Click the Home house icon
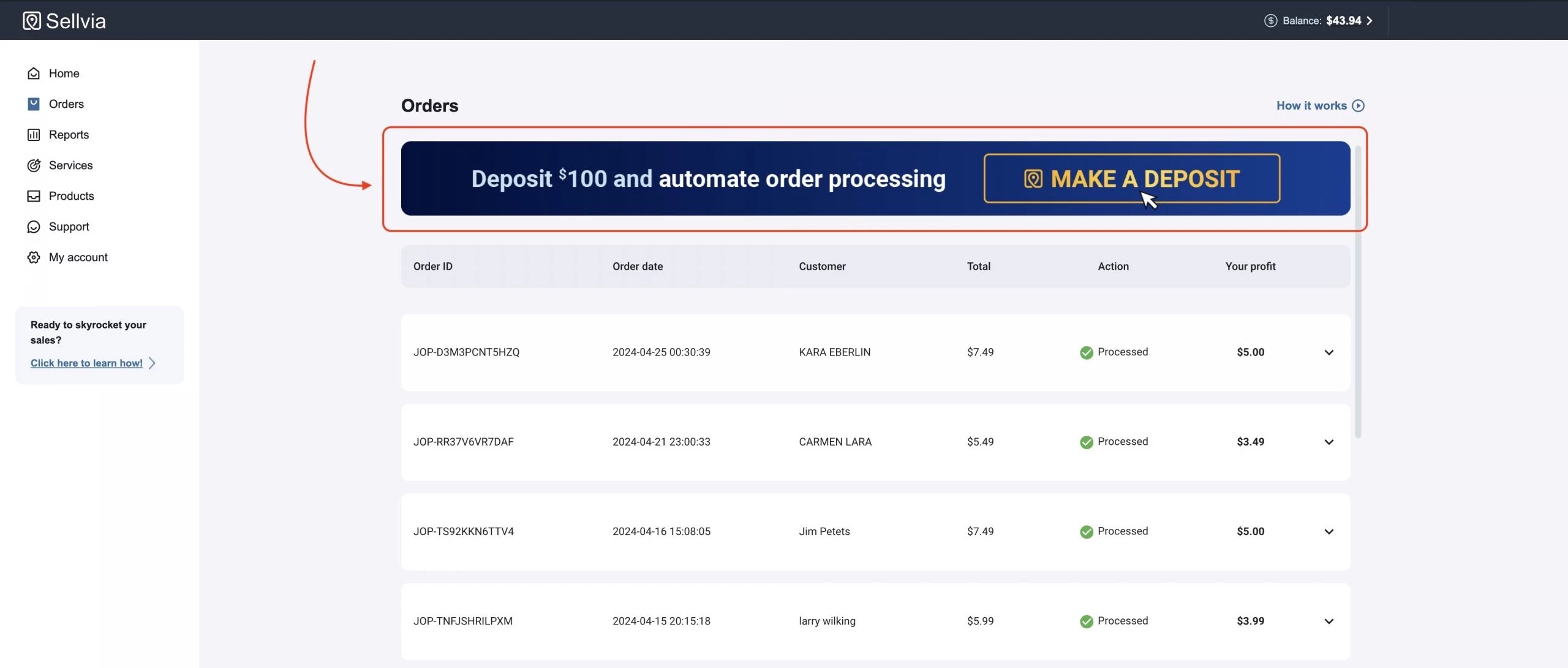This screenshot has width=1568, height=668. coord(34,74)
